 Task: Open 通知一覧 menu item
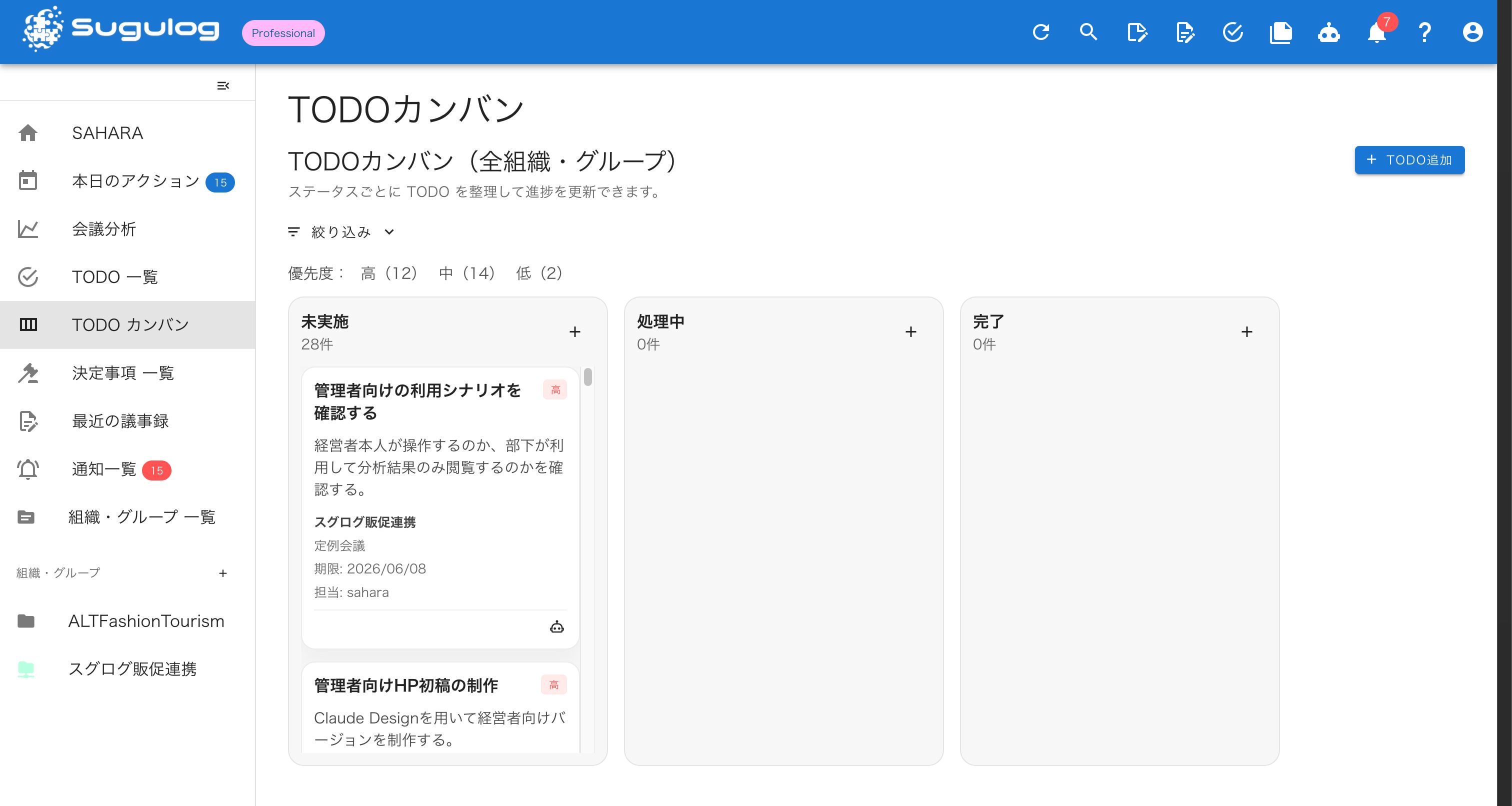pos(127,469)
